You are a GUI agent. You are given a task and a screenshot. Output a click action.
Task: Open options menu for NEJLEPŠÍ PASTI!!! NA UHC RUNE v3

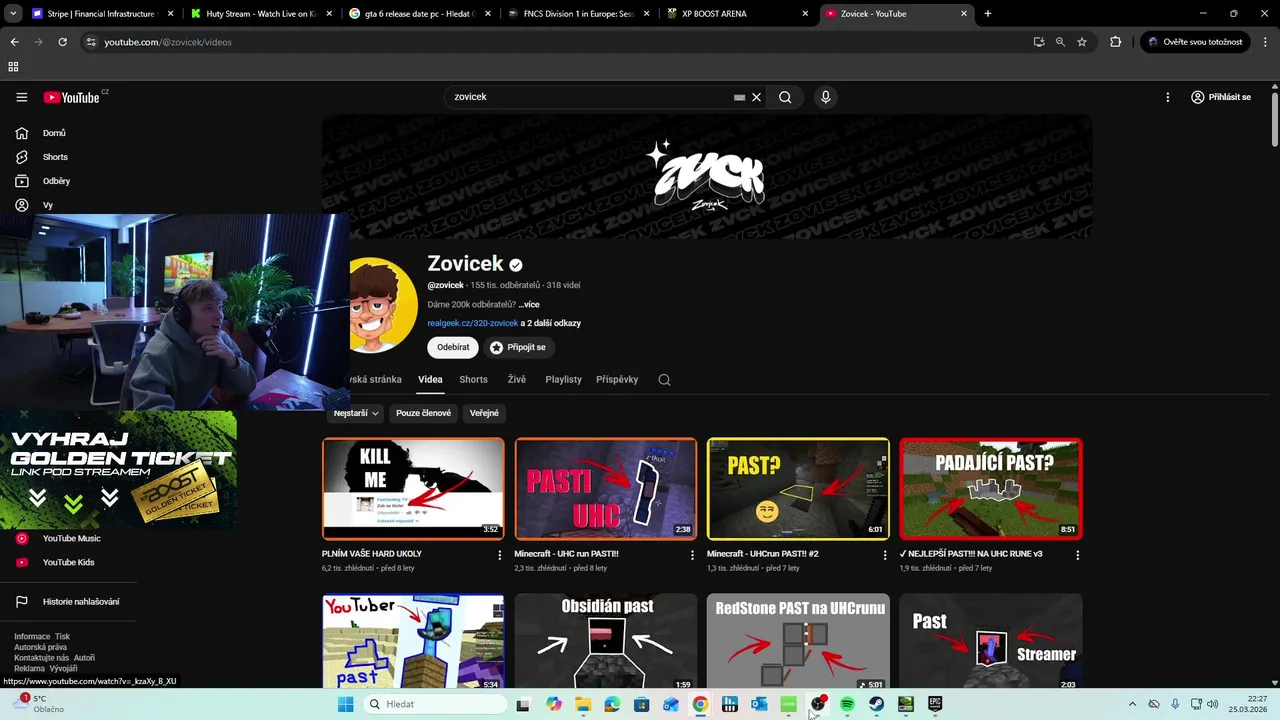pyautogui.click(x=1077, y=555)
